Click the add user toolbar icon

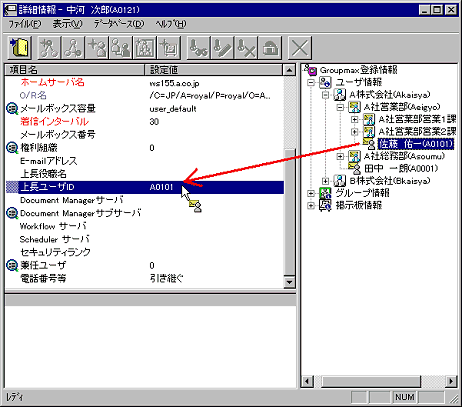97,48
